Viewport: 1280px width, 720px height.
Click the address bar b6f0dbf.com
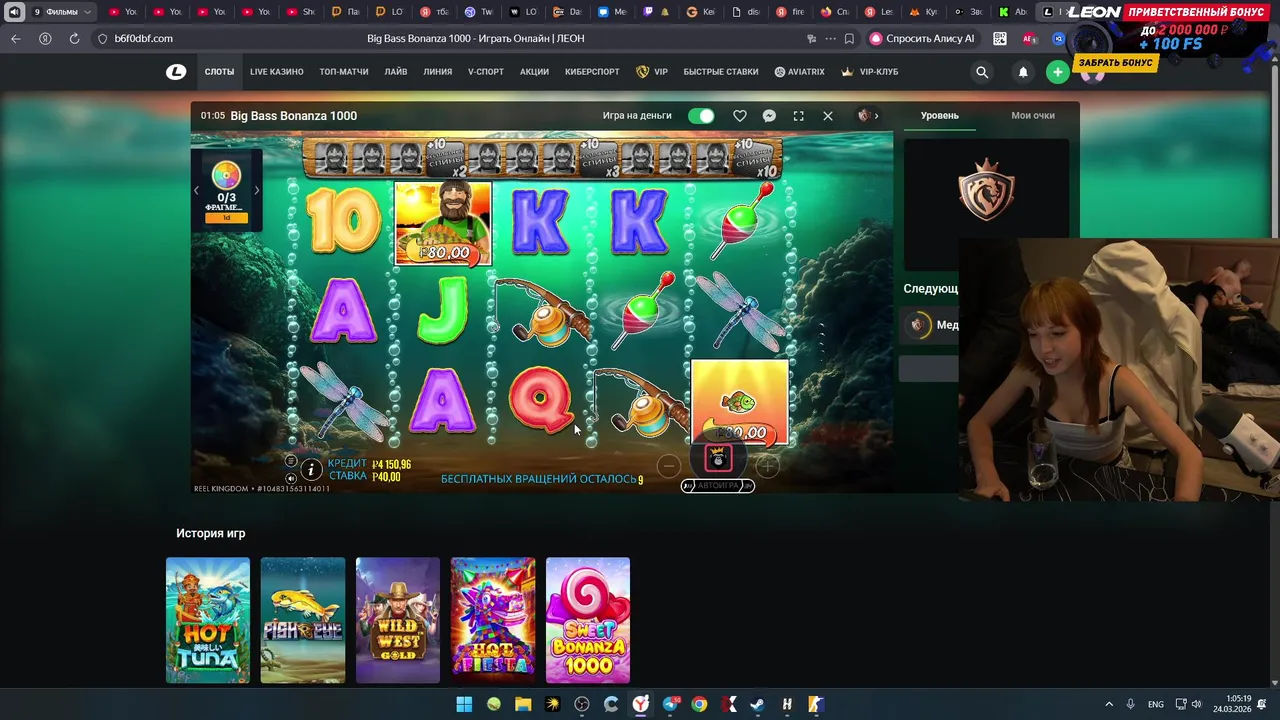pos(144,38)
